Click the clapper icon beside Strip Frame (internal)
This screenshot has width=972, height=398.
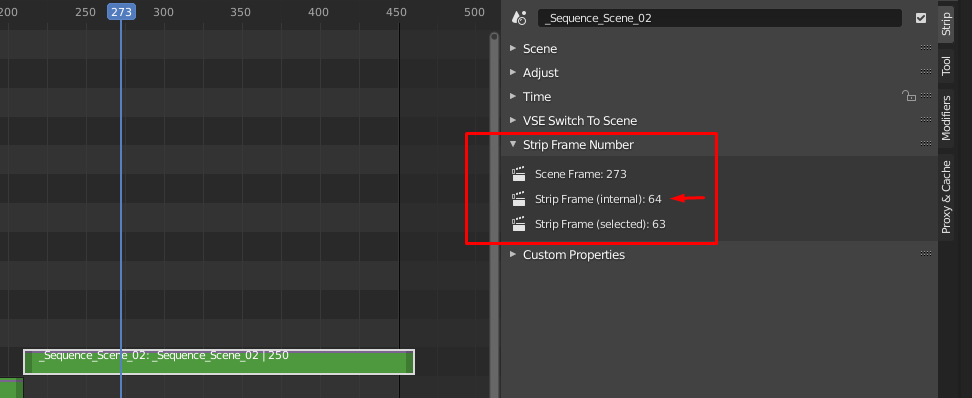pyautogui.click(x=518, y=199)
